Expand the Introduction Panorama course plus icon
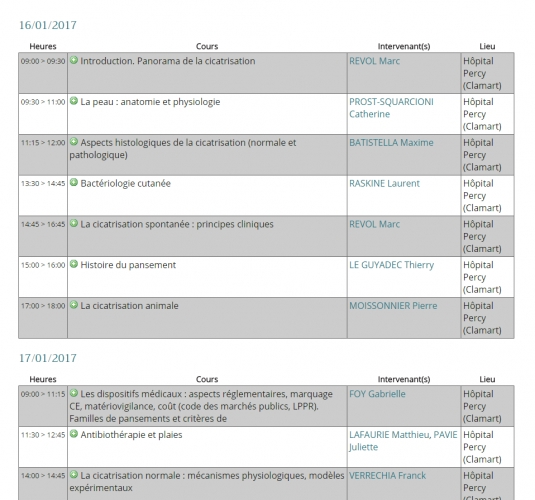Image resolution: width=535 pixels, height=500 pixels. coord(74,60)
